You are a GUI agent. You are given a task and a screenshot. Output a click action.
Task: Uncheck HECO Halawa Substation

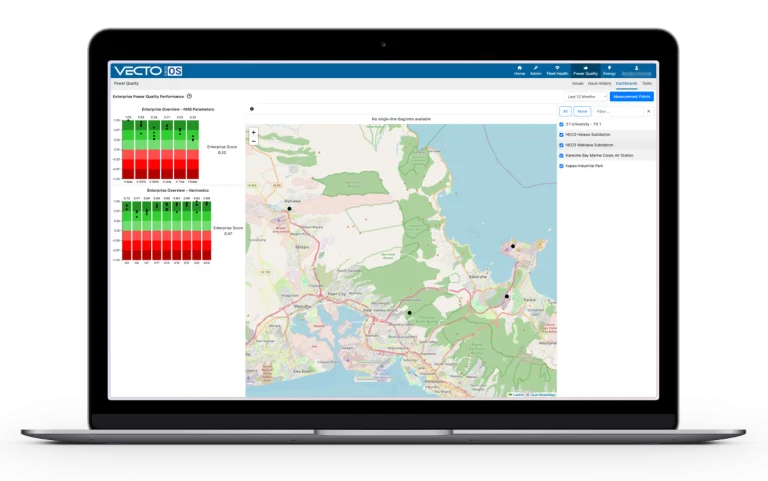[x=561, y=135]
